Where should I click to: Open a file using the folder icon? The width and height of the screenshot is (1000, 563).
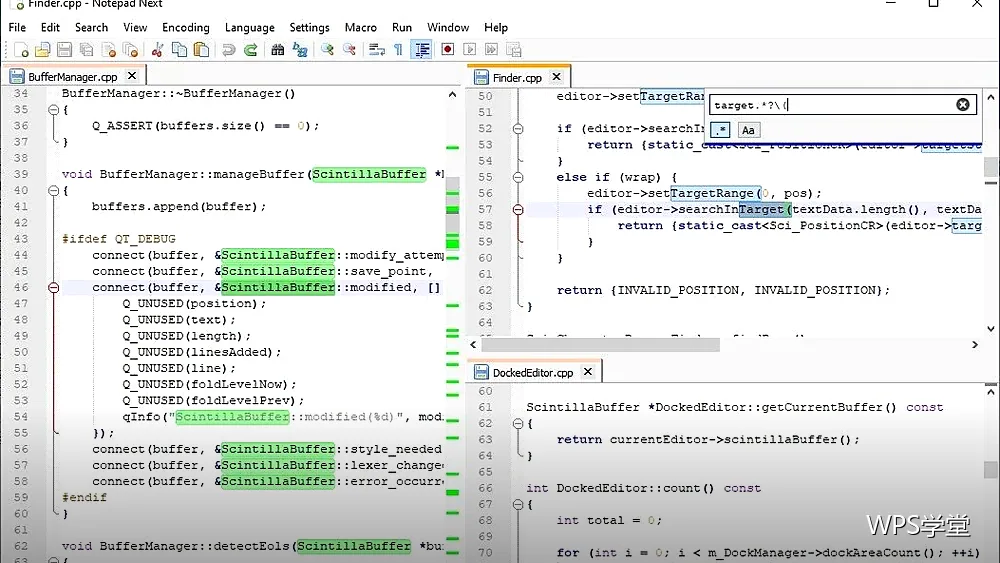tap(43, 50)
